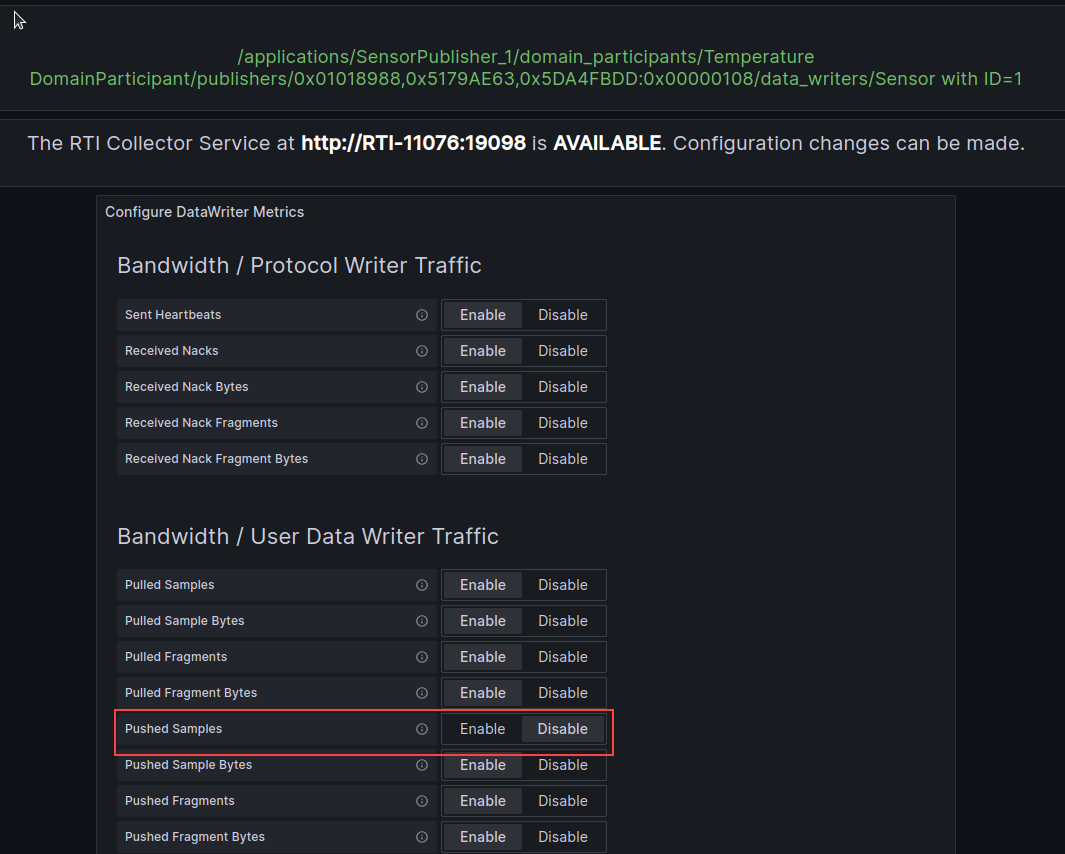This screenshot has width=1065, height=854.
Task: Enable the Pushed Sample Bytes metric
Action: (x=482, y=765)
